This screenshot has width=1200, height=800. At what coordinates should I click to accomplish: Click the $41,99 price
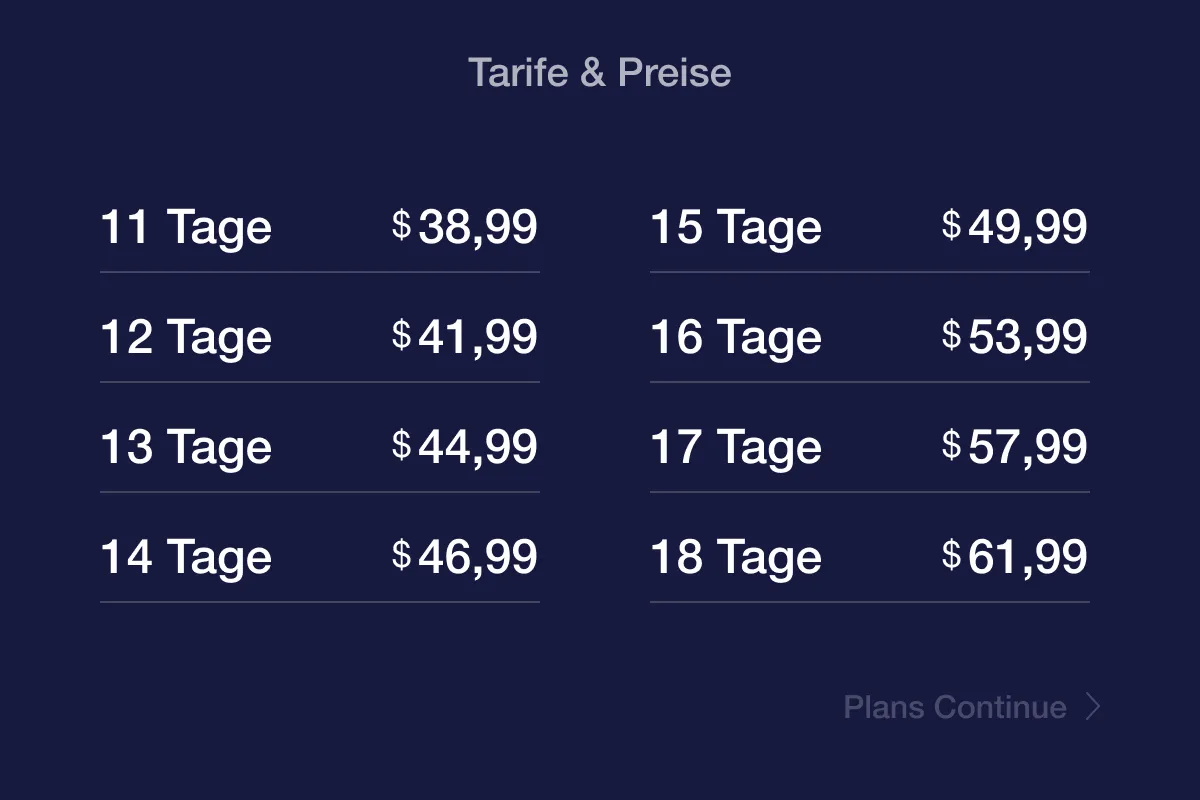click(466, 337)
